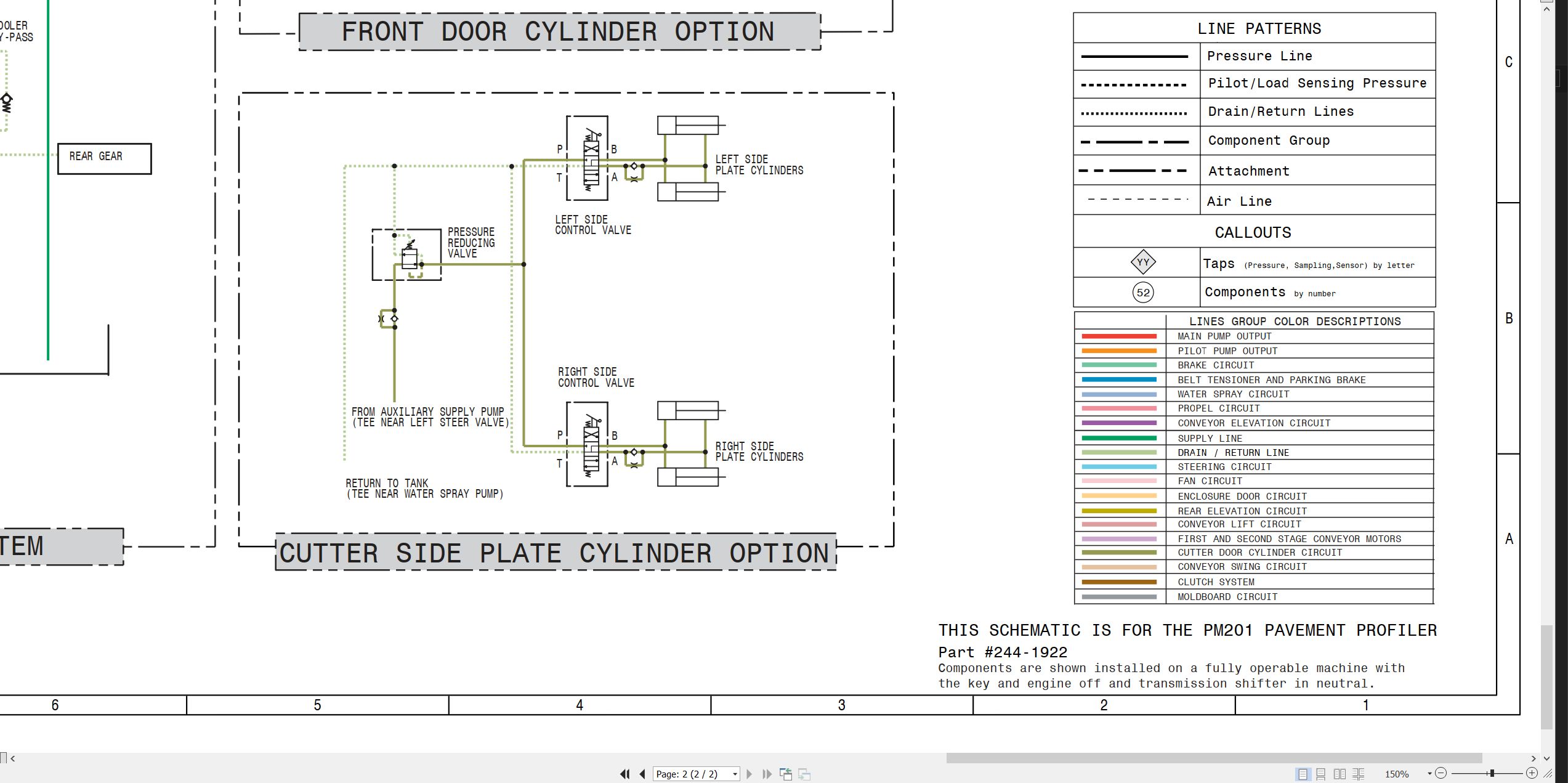The image size is (1568, 783).
Task: Click the LINE PATTERNS legend header
Action: pyautogui.click(x=1259, y=29)
